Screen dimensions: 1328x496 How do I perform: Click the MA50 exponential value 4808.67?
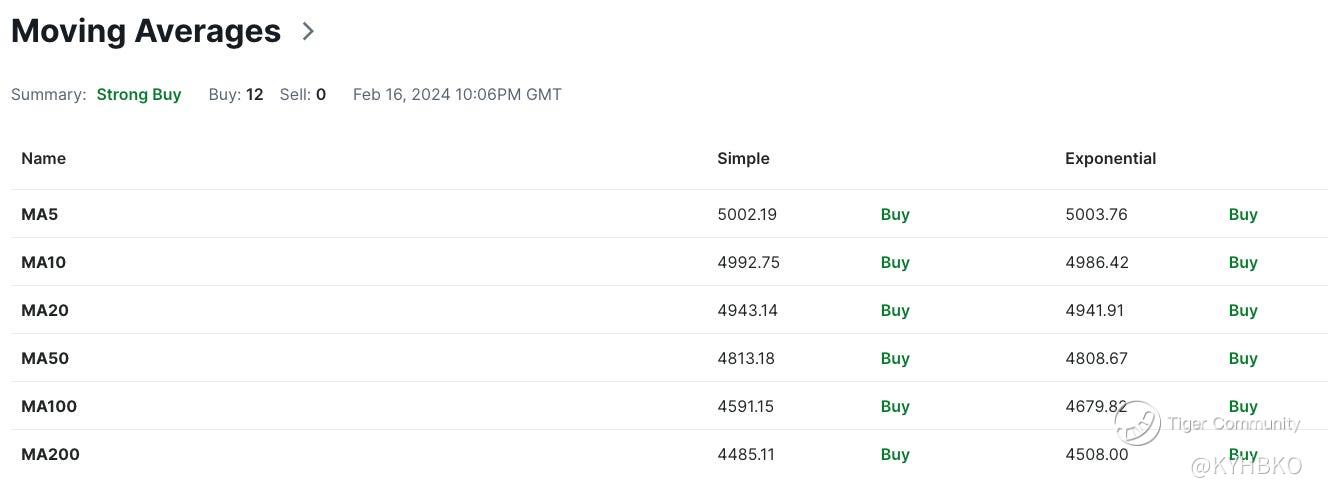pyautogui.click(x=1097, y=358)
